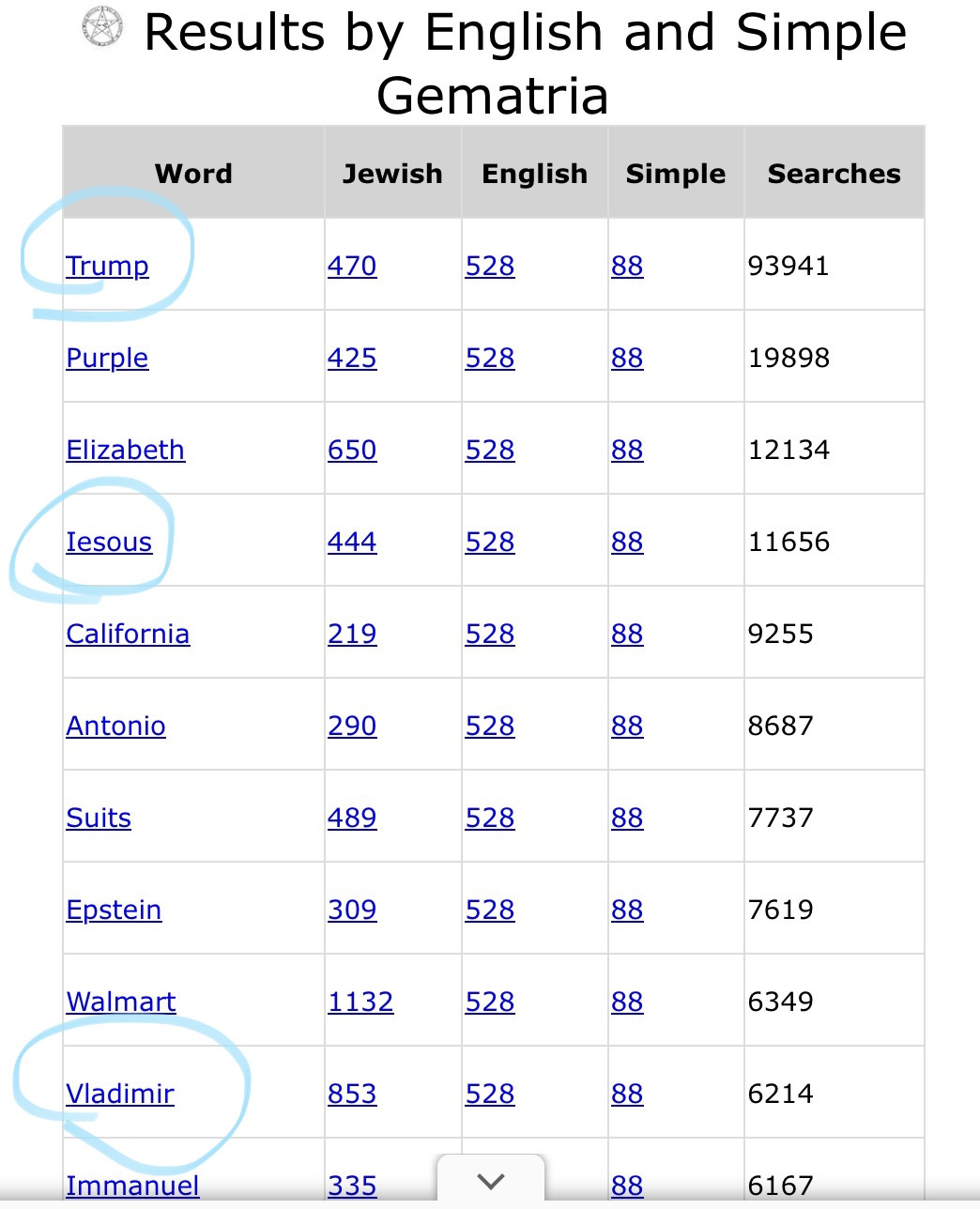Click Simple value 88 in Elizabeth row
The width and height of the screenshot is (980, 1209).
pos(627,450)
